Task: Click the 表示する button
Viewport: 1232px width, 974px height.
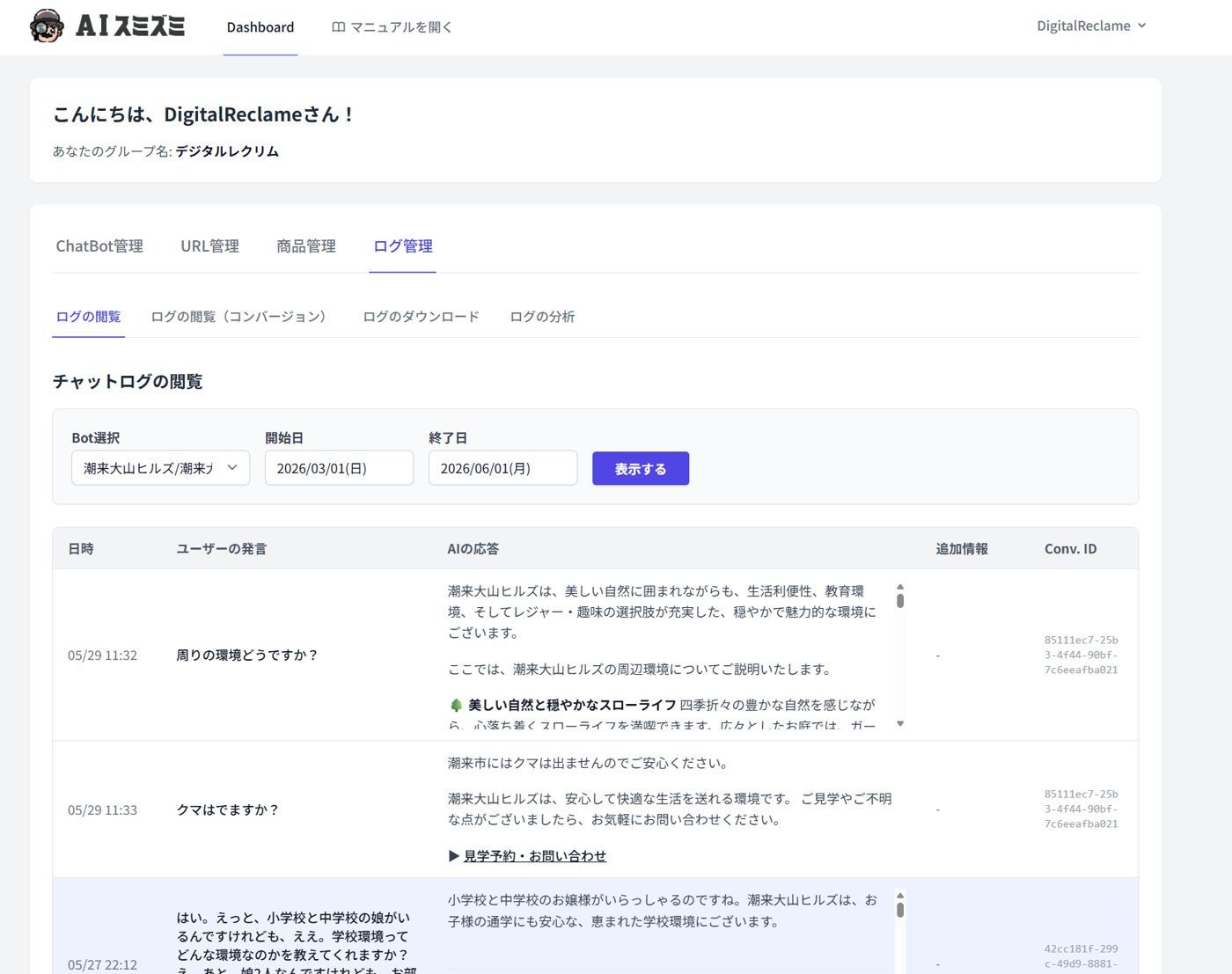Action: 641,469
